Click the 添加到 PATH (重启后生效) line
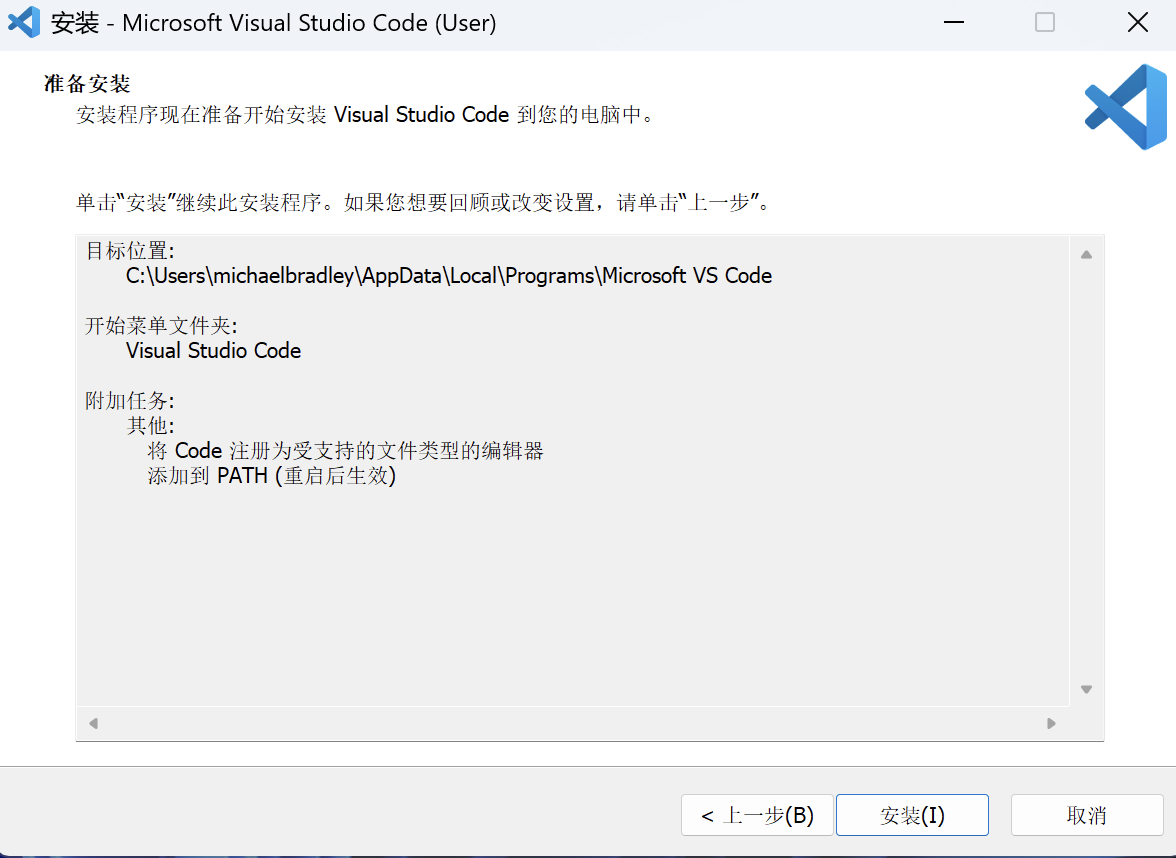 pos(272,476)
